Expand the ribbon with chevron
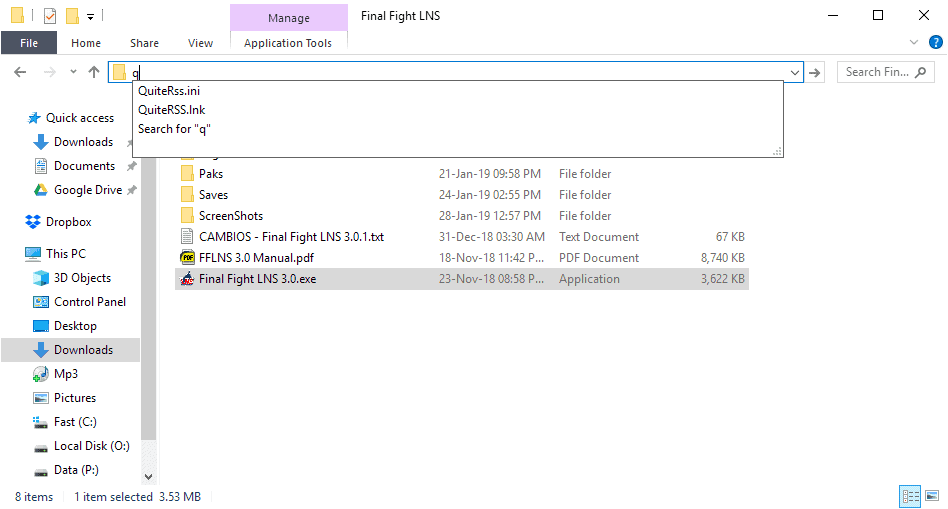Viewport: 948px width, 509px height. 914,42
